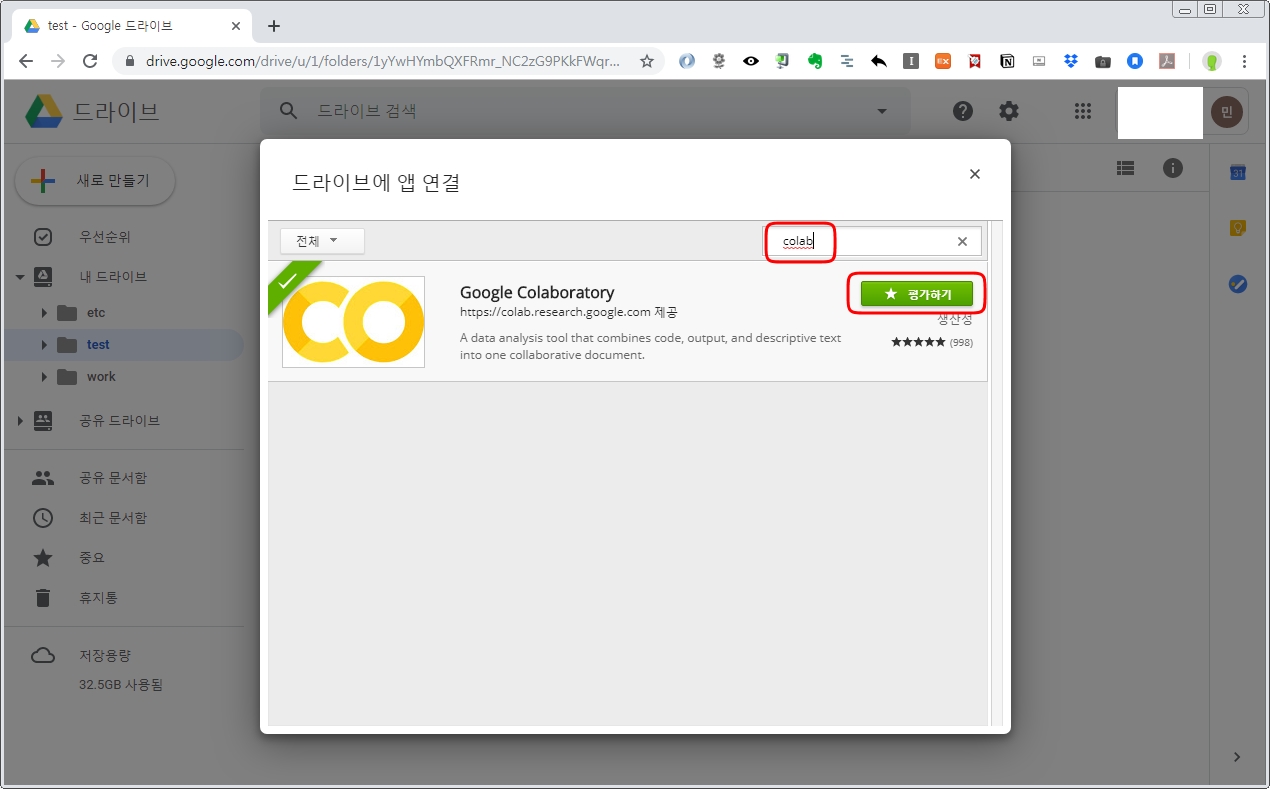The width and height of the screenshot is (1270, 789).
Task: Click the account avatar 민
Action: tap(1226, 111)
